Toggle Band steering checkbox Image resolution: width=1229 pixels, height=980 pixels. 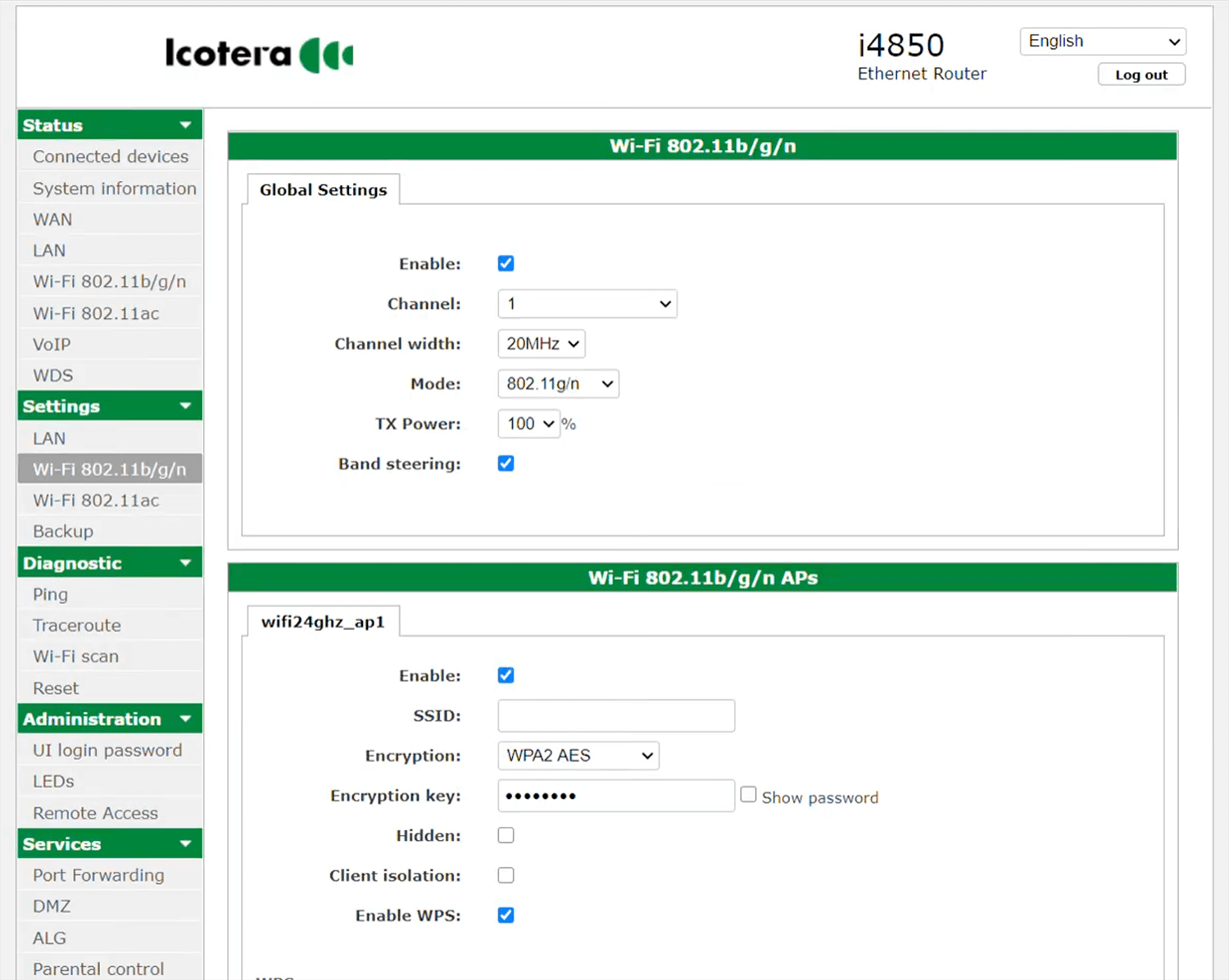pos(506,464)
